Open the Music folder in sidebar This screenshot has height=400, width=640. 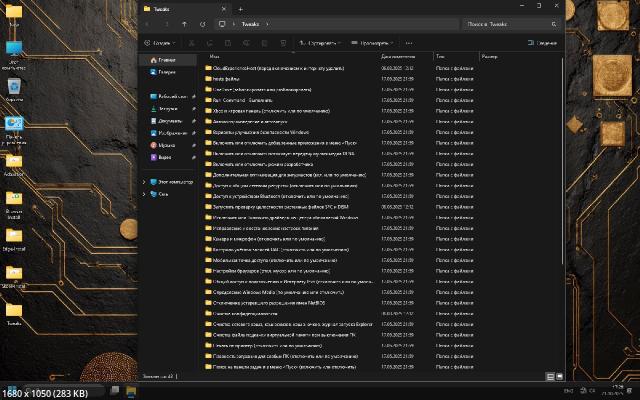(x=167, y=145)
